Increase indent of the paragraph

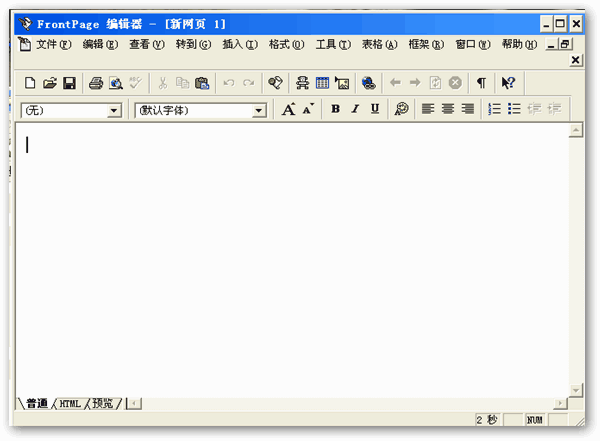(554, 109)
